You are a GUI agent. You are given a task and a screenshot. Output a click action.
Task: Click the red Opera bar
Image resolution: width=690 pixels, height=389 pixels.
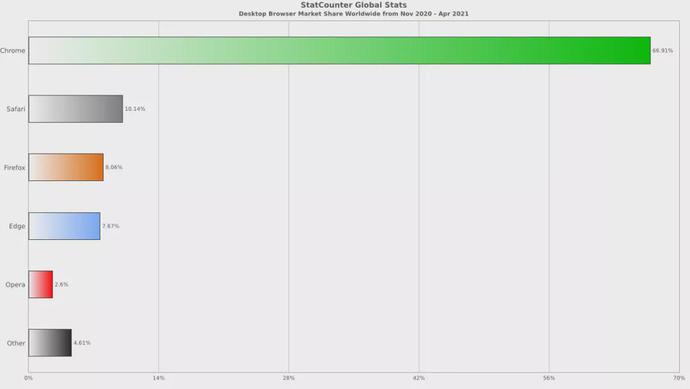coord(40,284)
